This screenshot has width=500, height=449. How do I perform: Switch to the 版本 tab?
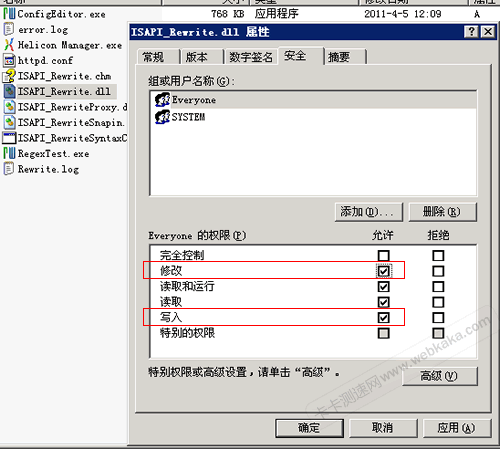coord(201,57)
